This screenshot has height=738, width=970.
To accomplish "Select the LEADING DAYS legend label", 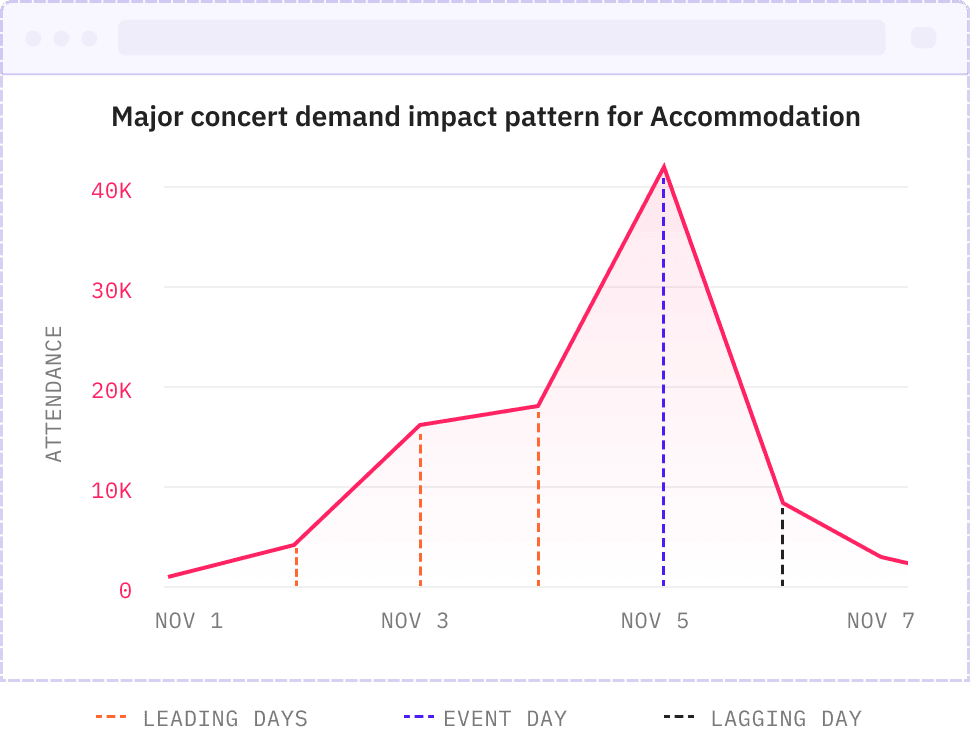I will [225, 718].
